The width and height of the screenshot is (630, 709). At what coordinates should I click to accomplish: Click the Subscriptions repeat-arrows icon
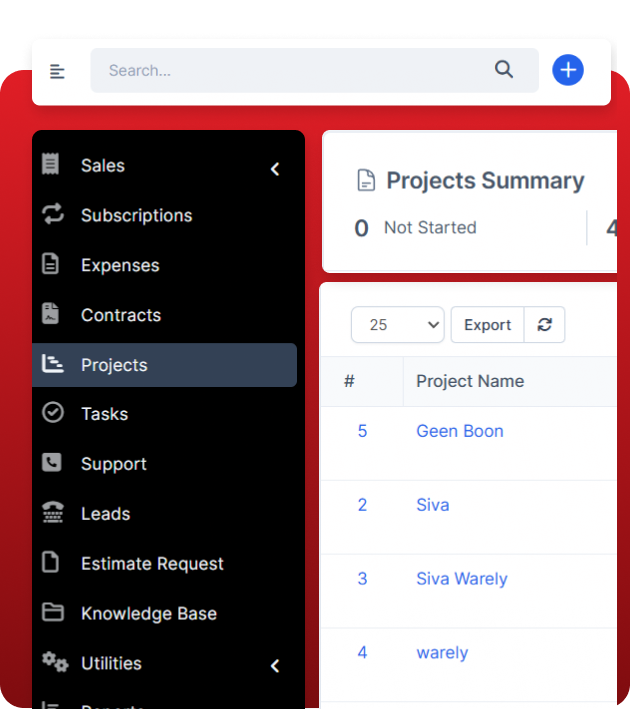[x=52, y=214]
